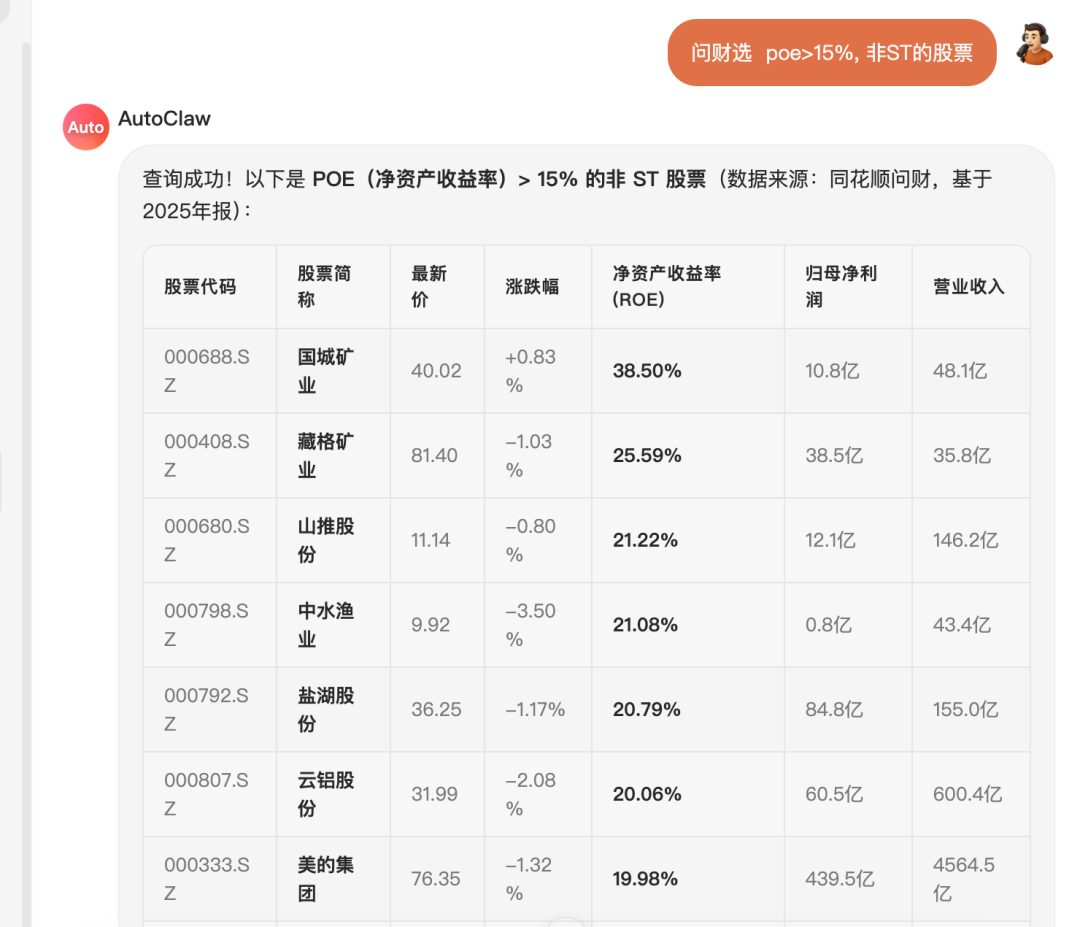This screenshot has width=1080, height=927.
Task: Click net profit 38.5亿
Action: (x=834, y=456)
